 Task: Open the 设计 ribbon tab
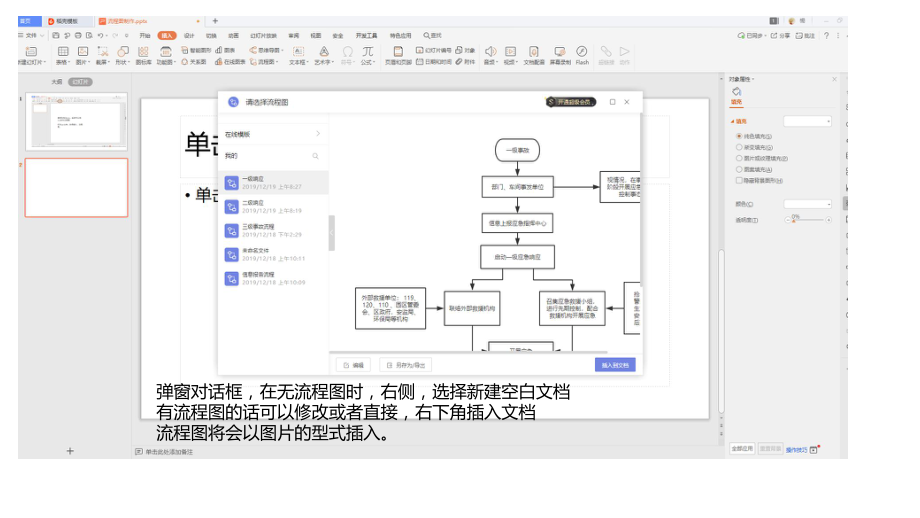[x=189, y=36]
